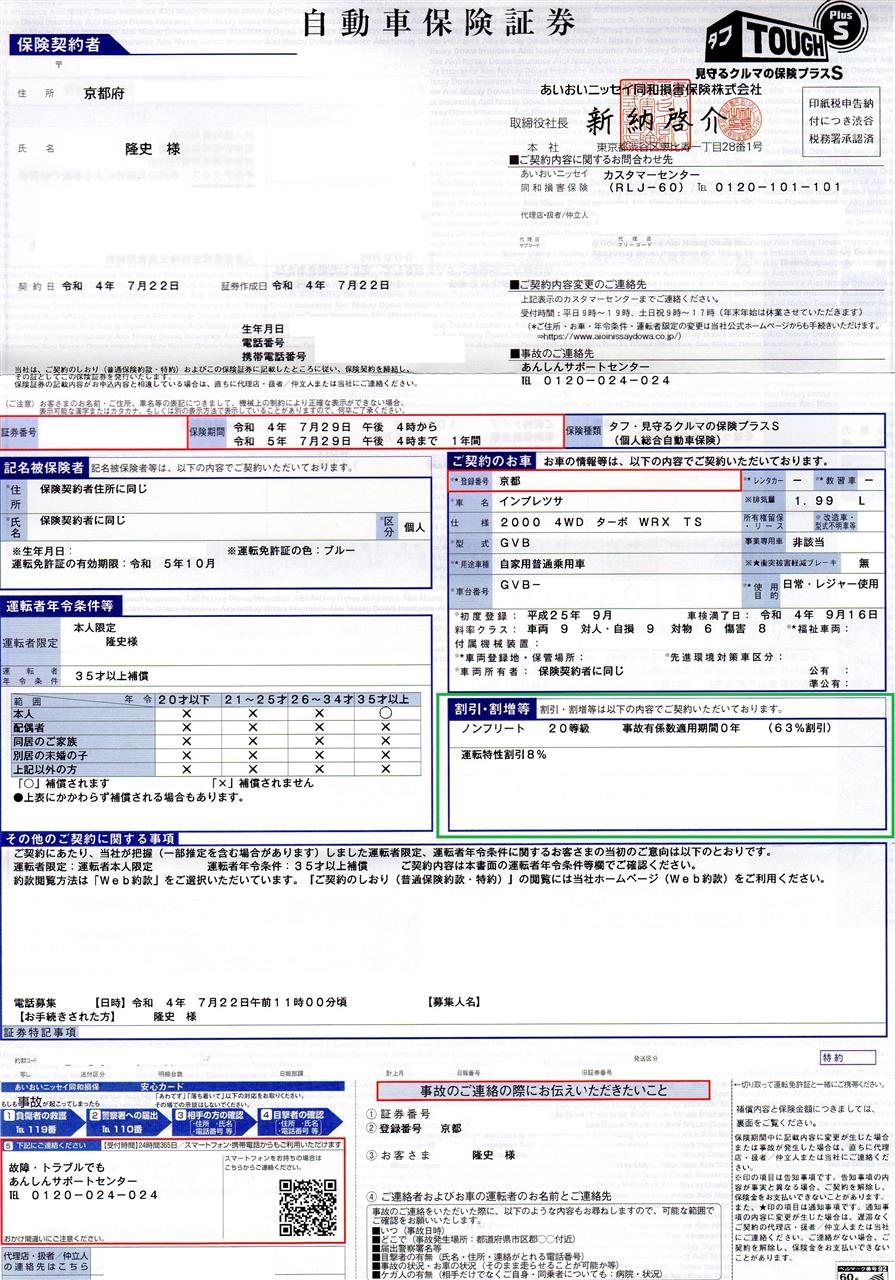Click the 車検満了日 date 令和 4年 9月16日

pos(819,615)
